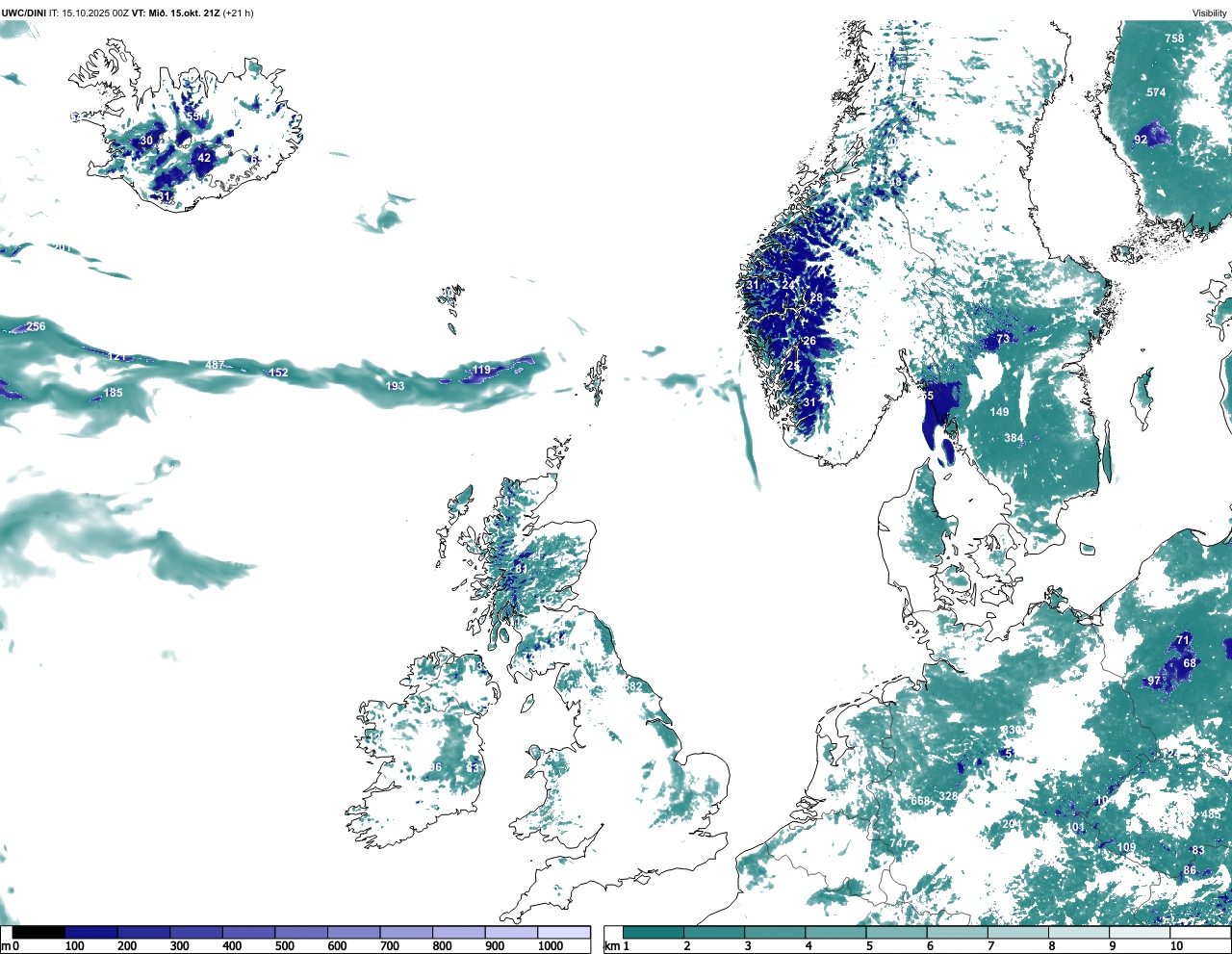The width and height of the screenshot is (1232, 954).
Task: Click the '30' value on Iceland
Action: 146,141
